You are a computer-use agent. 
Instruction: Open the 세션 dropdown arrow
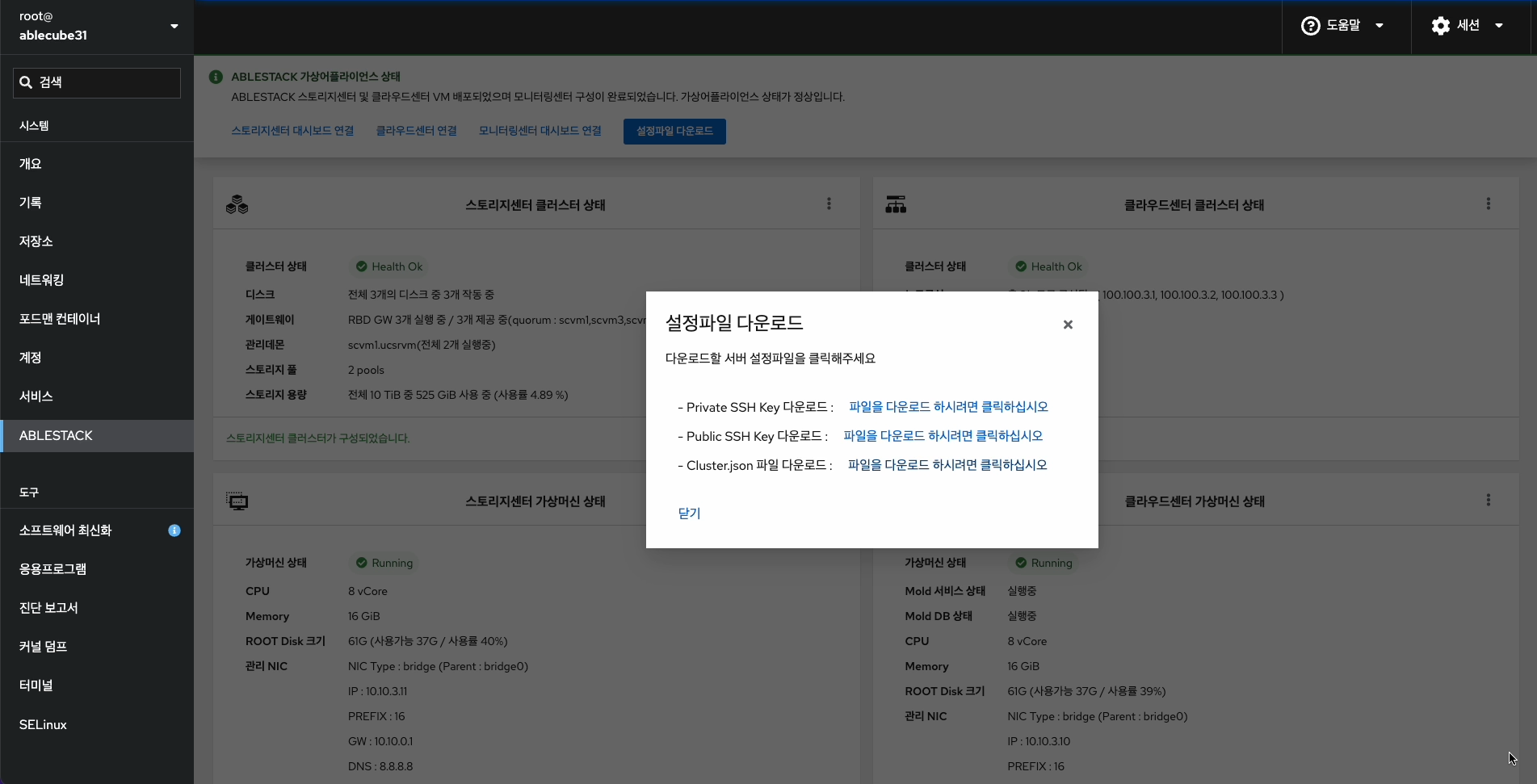click(1500, 25)
